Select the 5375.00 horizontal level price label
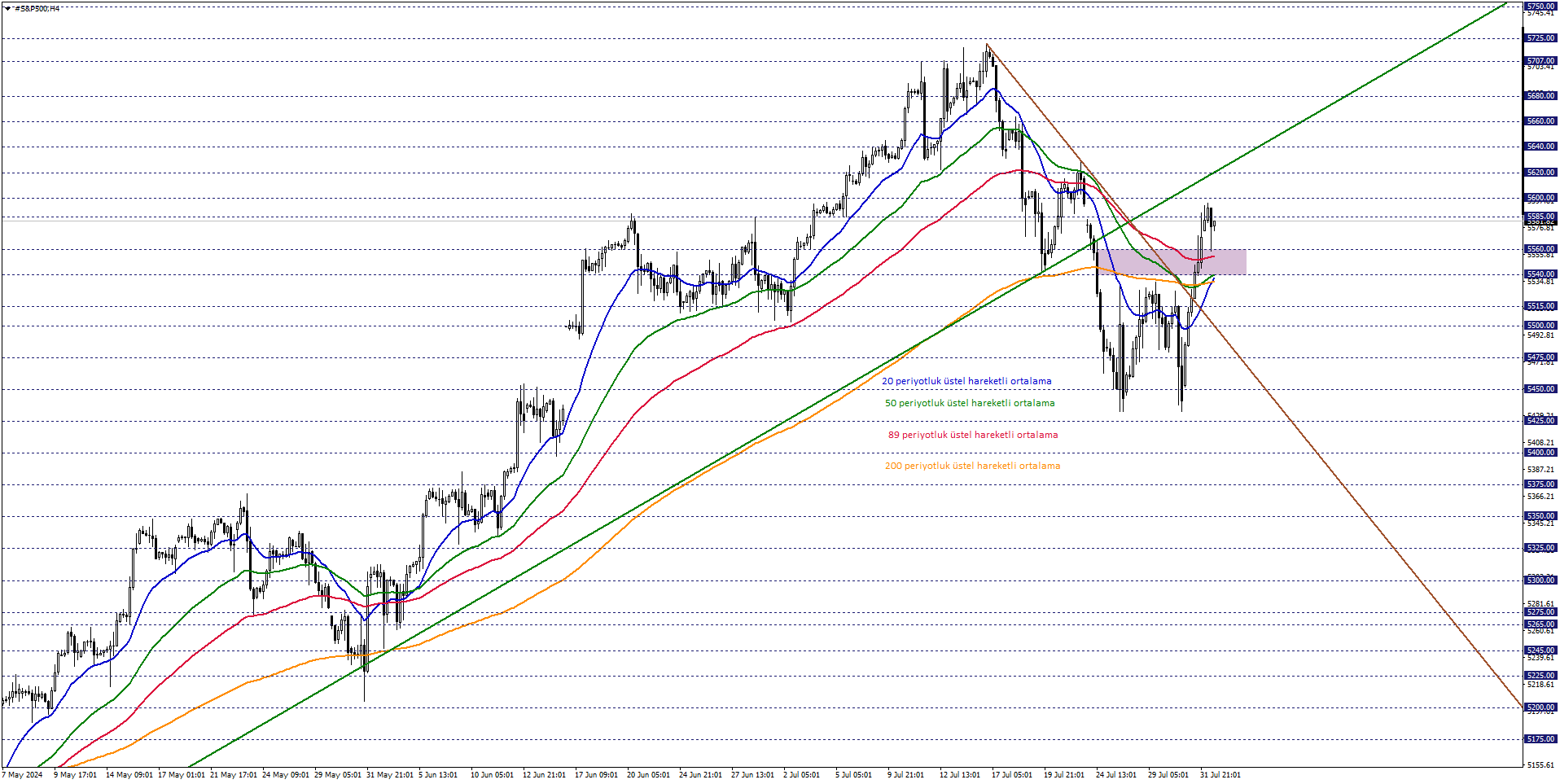The height and width of the screenshot is (784, 1560). coord(1540,484)
